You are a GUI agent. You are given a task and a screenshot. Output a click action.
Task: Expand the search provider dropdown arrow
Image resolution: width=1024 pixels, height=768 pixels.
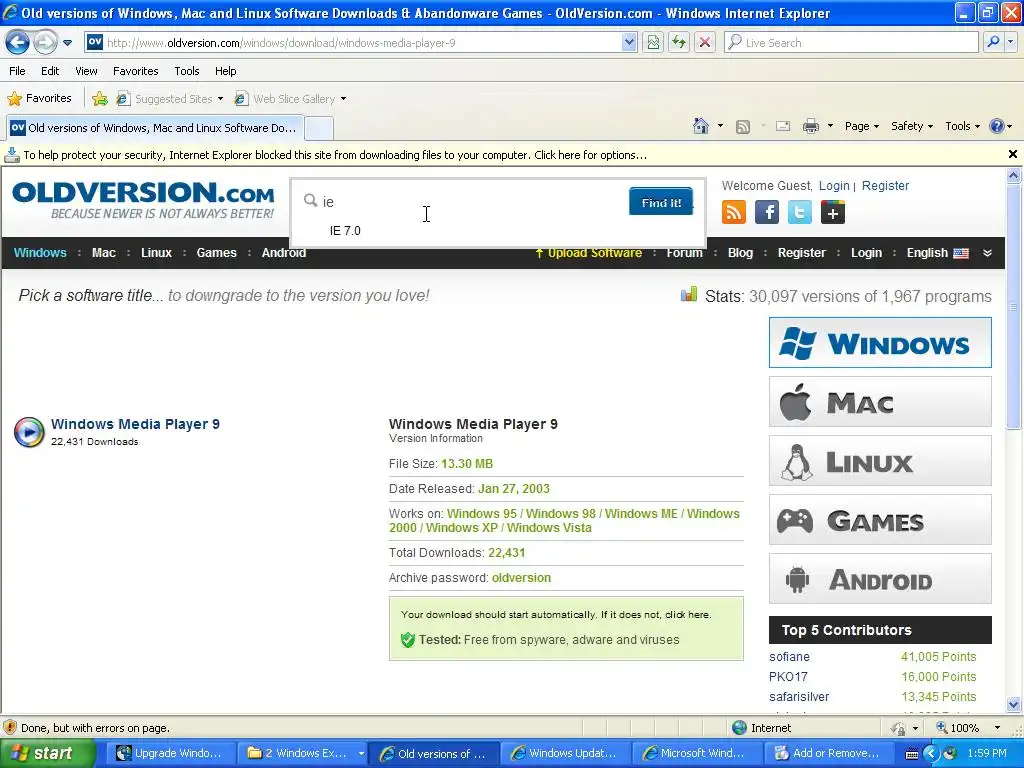tap(1010, 42)
